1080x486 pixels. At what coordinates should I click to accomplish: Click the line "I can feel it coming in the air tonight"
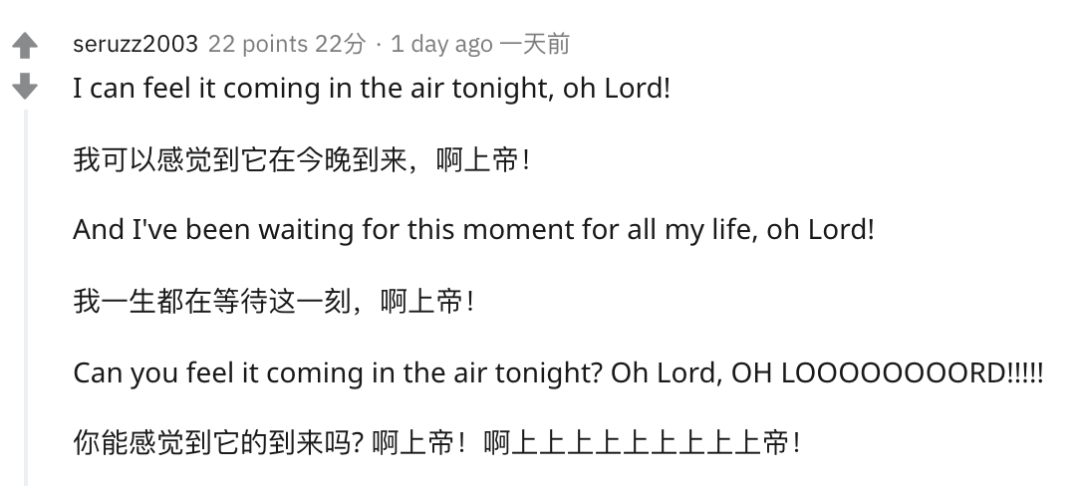pyautogui.click(x=370, y=88)
